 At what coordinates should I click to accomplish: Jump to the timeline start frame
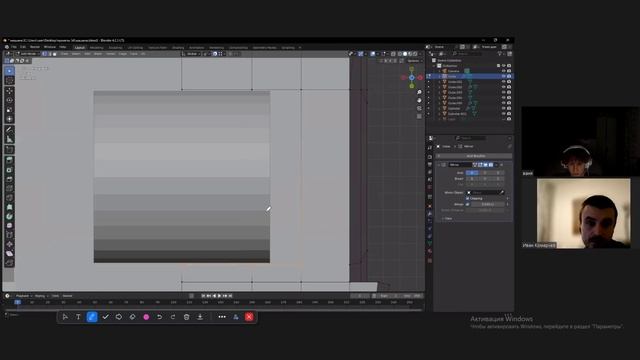(204, 296)
